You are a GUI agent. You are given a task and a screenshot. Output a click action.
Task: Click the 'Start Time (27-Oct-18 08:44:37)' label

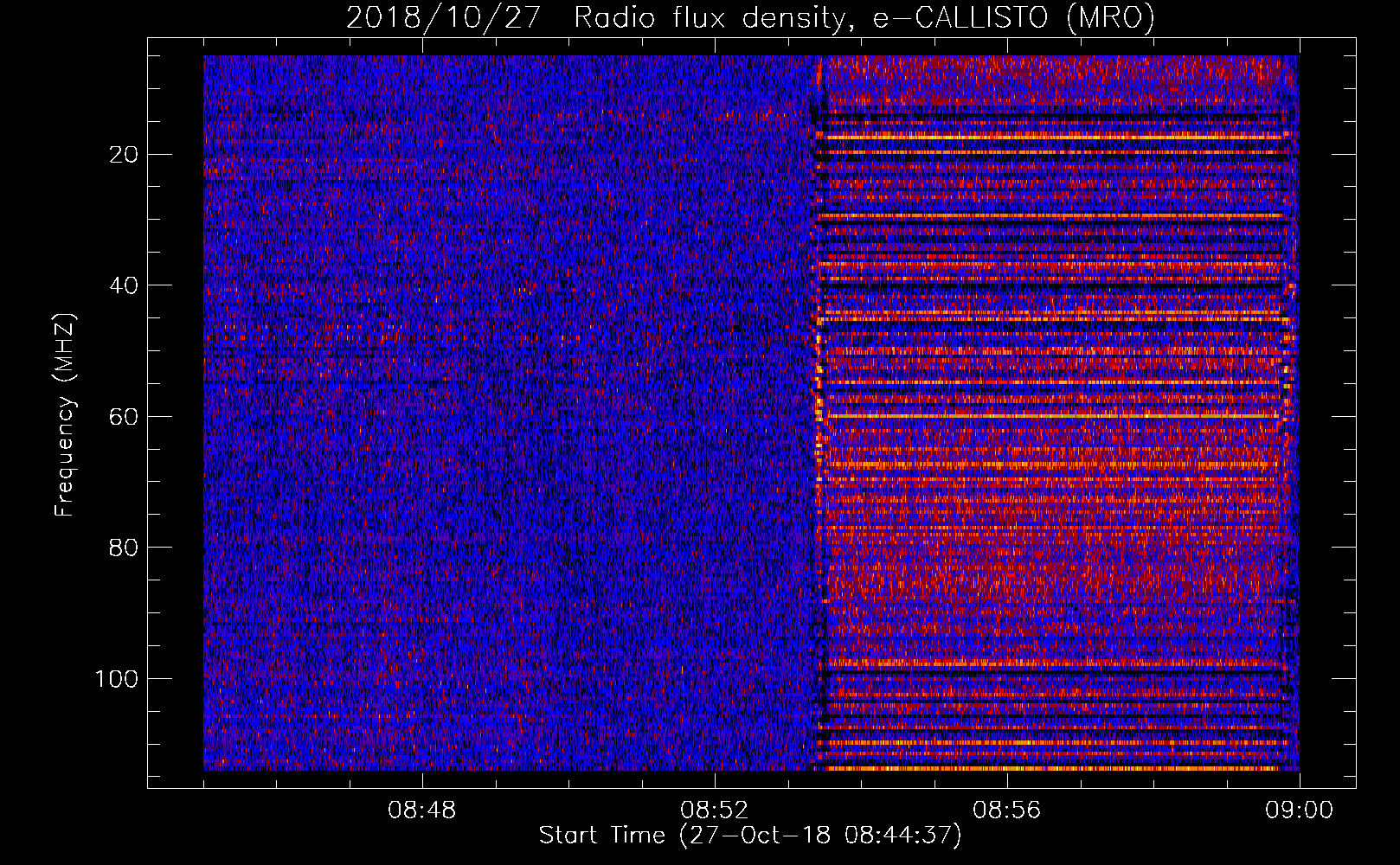(750, 836)
